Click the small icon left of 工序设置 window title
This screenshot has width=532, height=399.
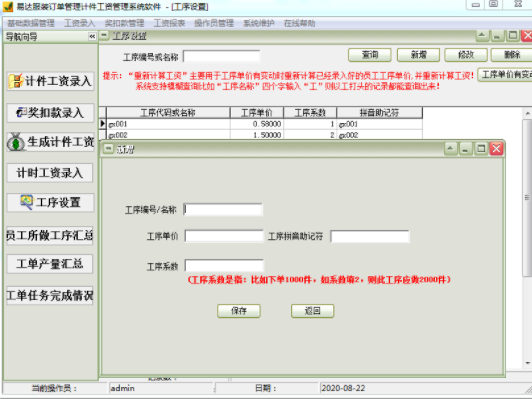click(104, 35)
